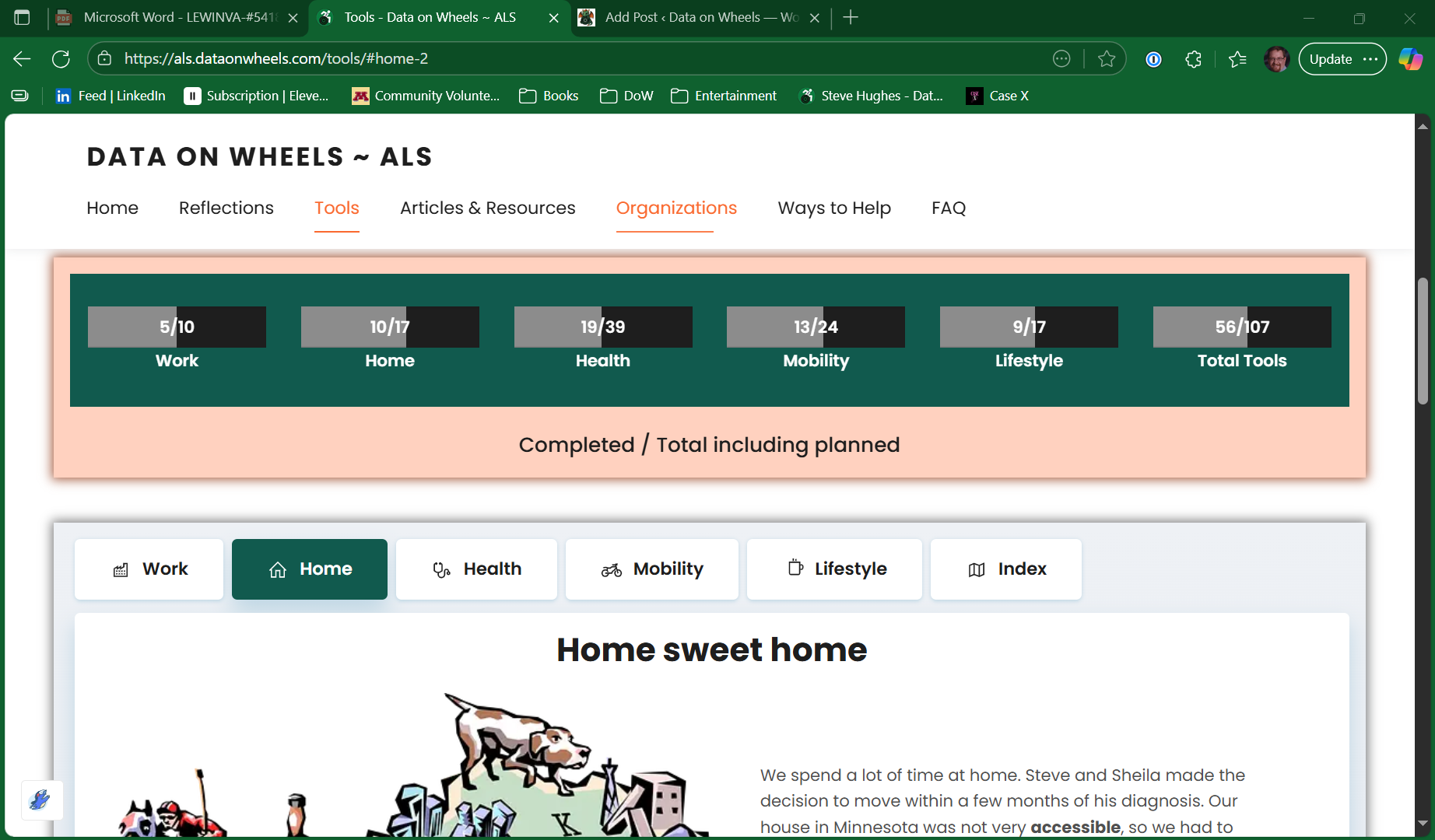Viewport: 1435px width, 840px height.
Task: Open the 1Password extension icon
Action: point(1153,59)
